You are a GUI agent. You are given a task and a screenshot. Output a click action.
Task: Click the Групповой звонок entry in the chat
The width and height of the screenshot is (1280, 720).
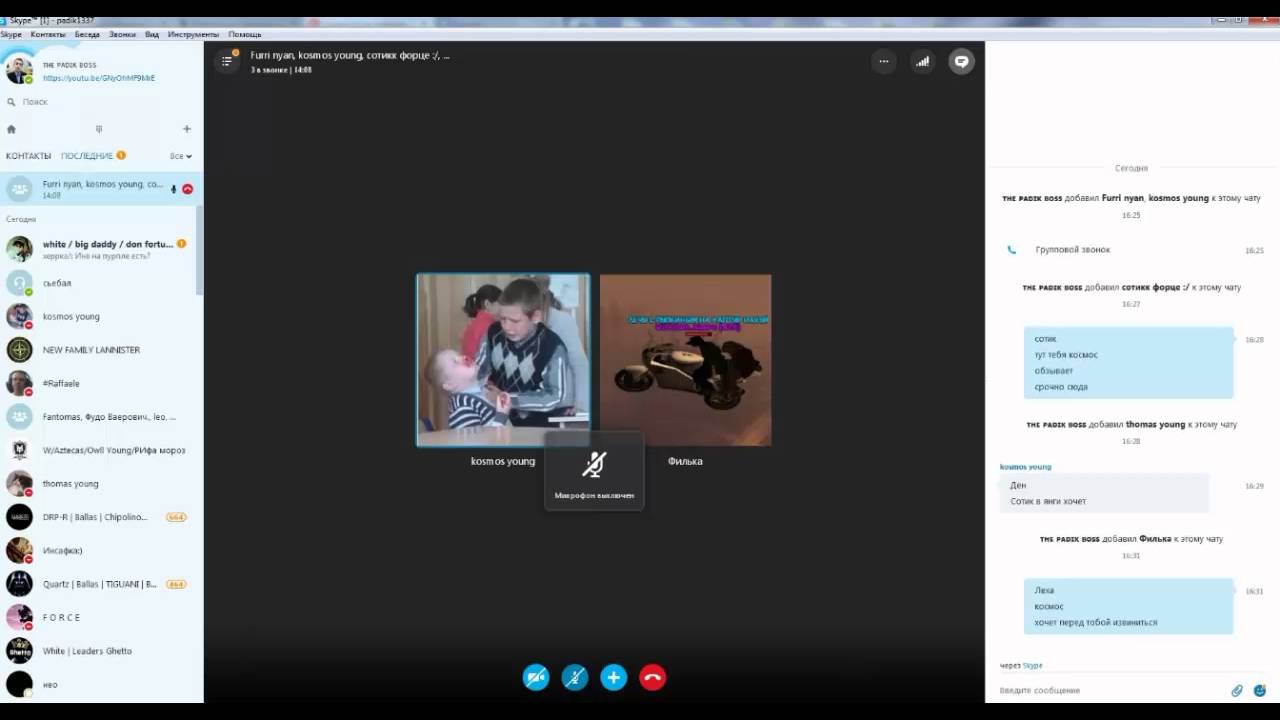point(1073,250)
